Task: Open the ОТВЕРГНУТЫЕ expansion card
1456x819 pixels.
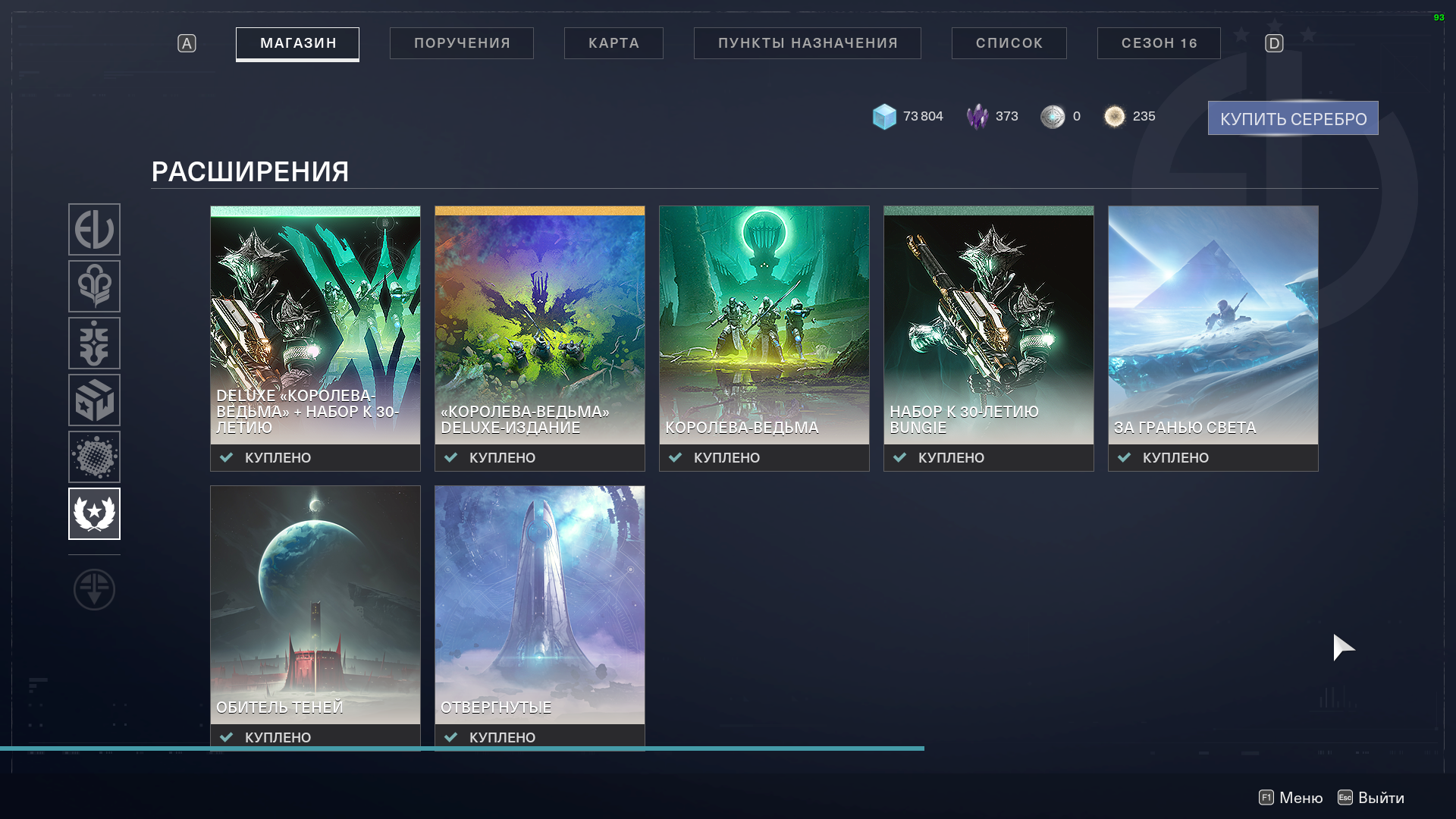Action: [x=539, y=607]
